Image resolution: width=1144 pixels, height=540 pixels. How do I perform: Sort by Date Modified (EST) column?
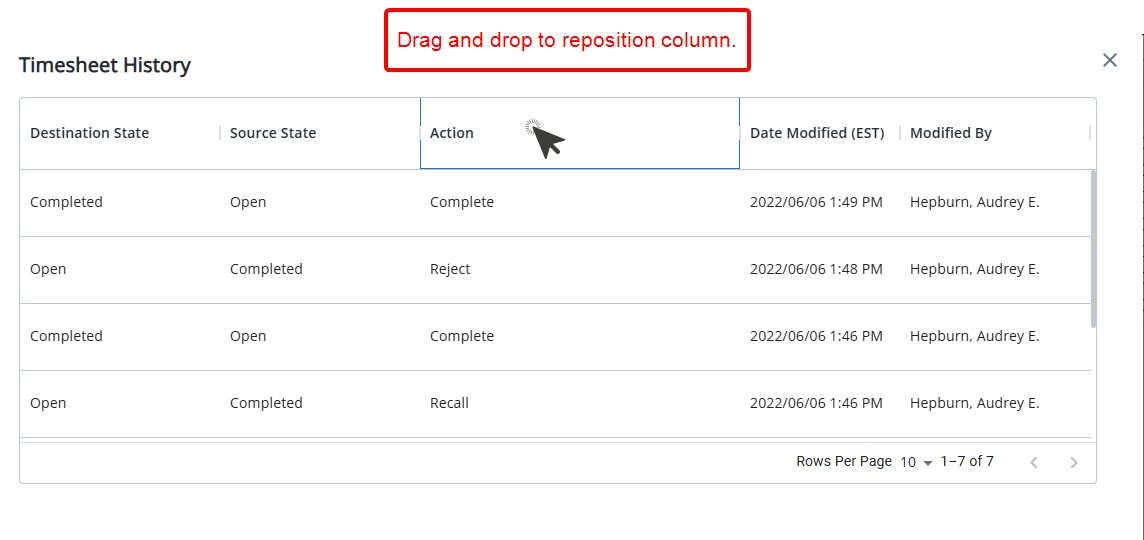coord(820,133)
